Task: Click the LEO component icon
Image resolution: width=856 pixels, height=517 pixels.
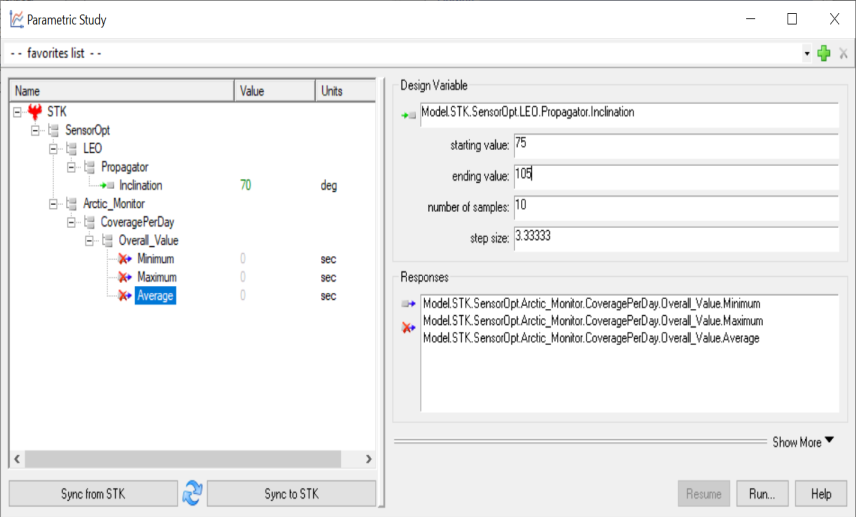Action: point(72,148)
